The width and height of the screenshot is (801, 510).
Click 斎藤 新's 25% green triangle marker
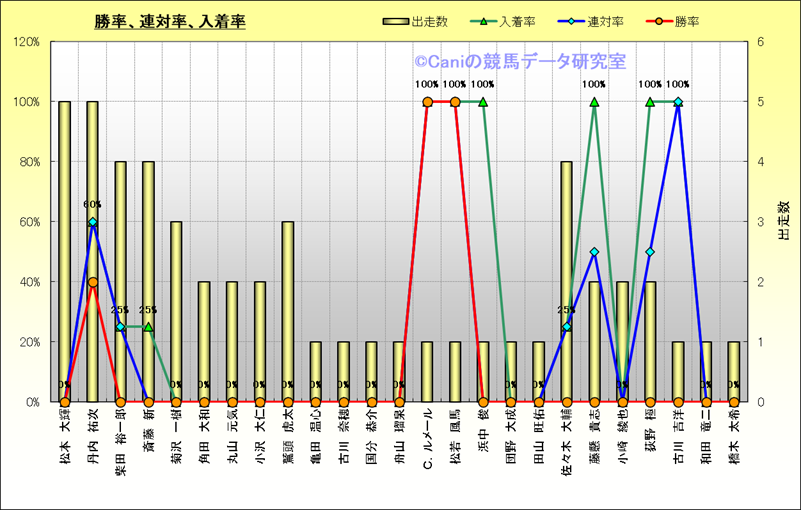pyautogui.click(x=148, y=327)
